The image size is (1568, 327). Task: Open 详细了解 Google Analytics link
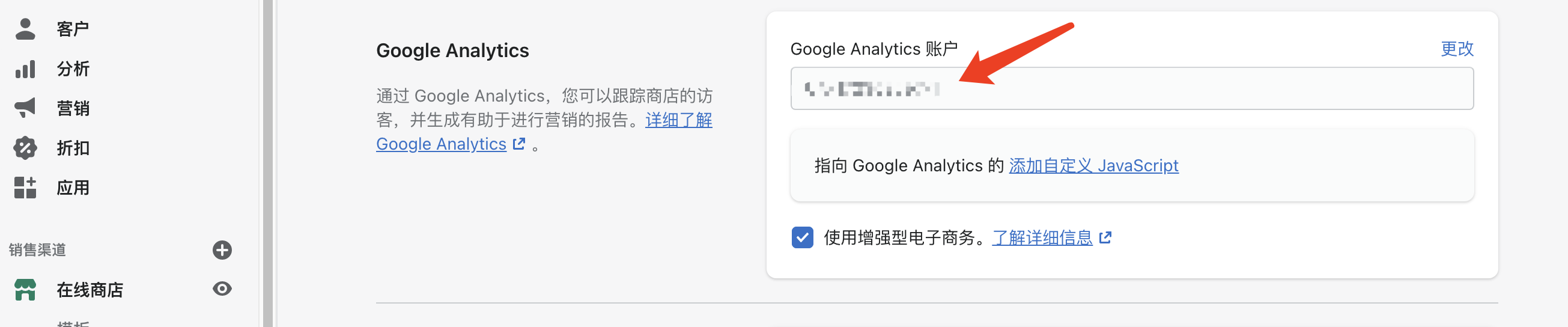pyautogui.click(x=544, y=132)
